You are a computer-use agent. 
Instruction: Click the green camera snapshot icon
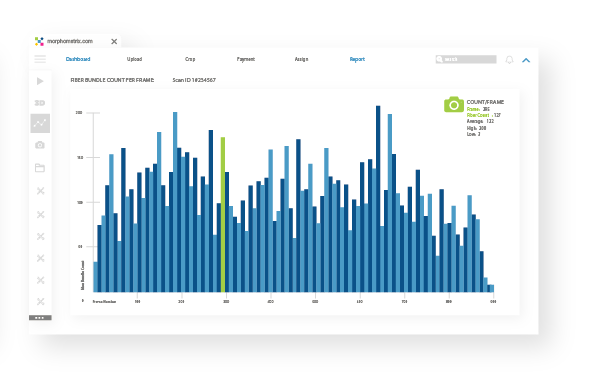pyautogui.click(x=454, y=105)
